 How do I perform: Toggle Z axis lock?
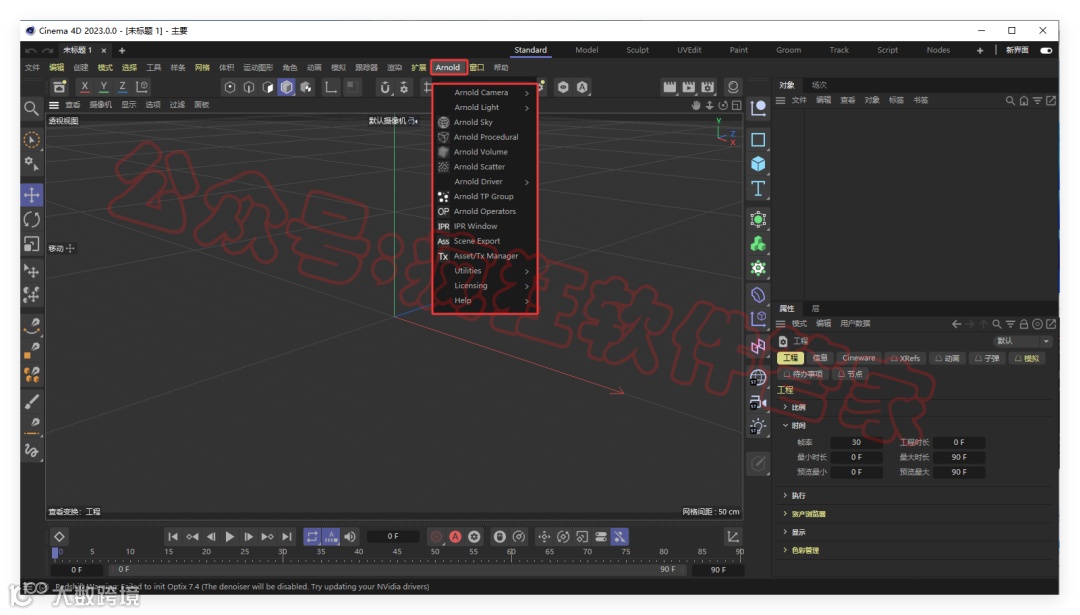122,87
